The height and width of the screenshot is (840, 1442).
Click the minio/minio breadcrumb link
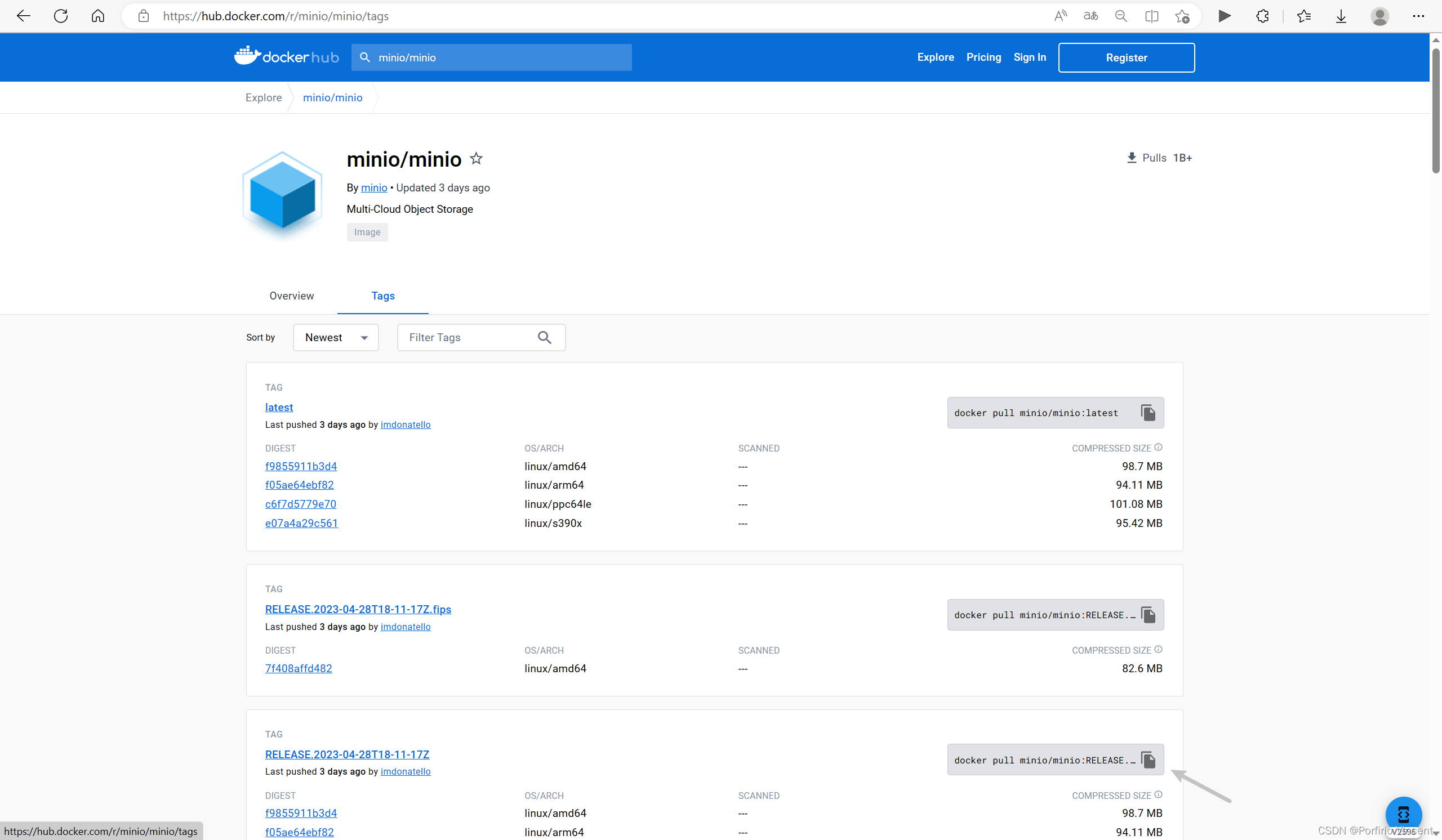pos(332,97)
